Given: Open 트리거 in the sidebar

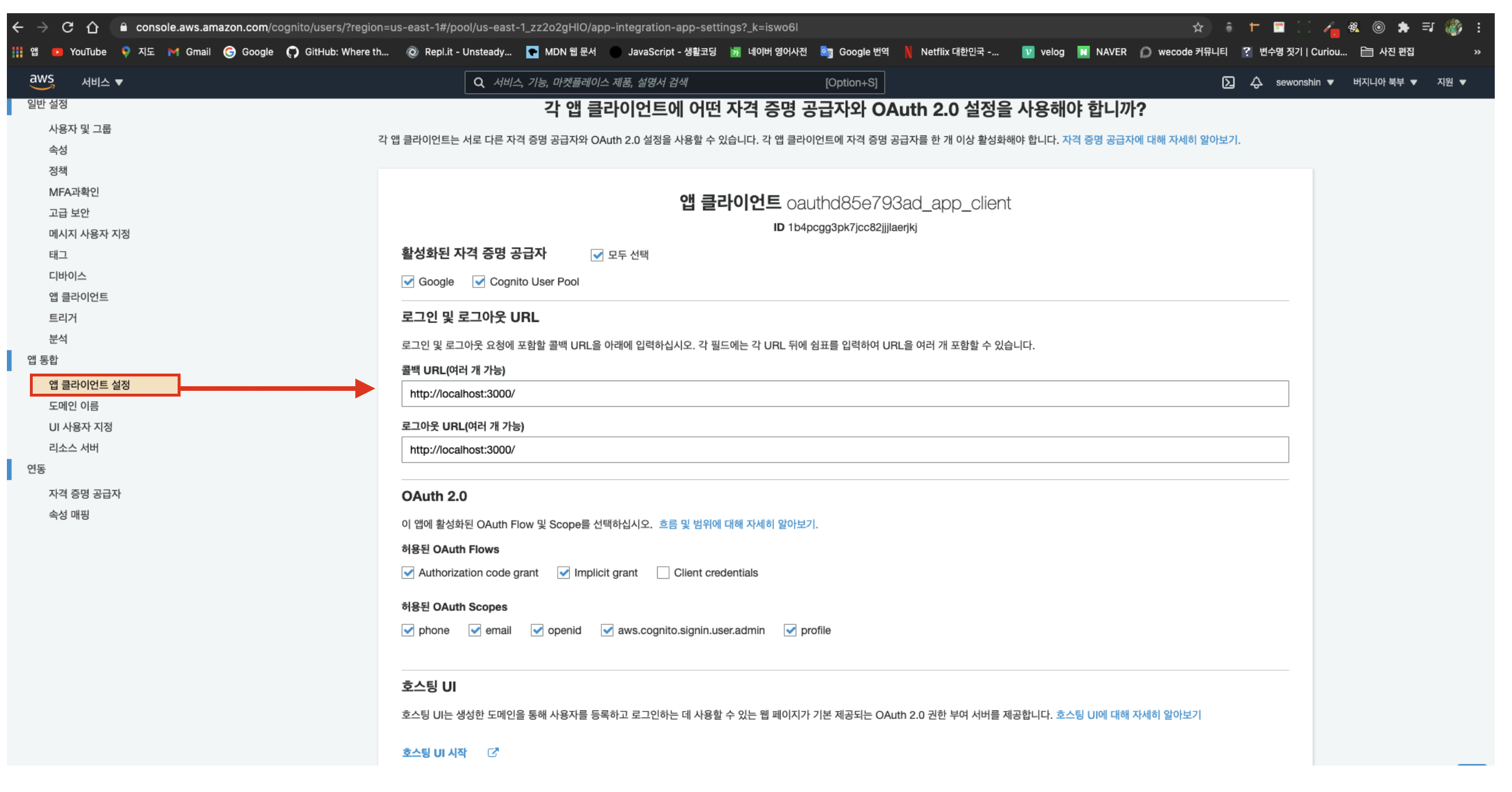Looking at the screenshot, I should pyautogui.click(x=63, y=318).
